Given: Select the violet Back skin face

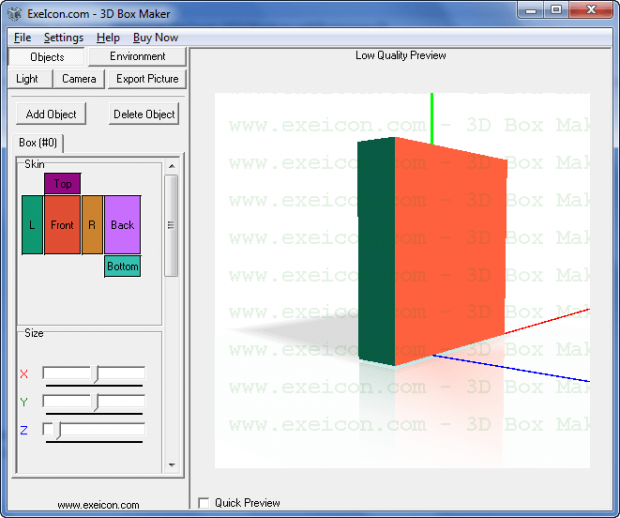Looking at the screenshot, I should (x=122, y=225).
